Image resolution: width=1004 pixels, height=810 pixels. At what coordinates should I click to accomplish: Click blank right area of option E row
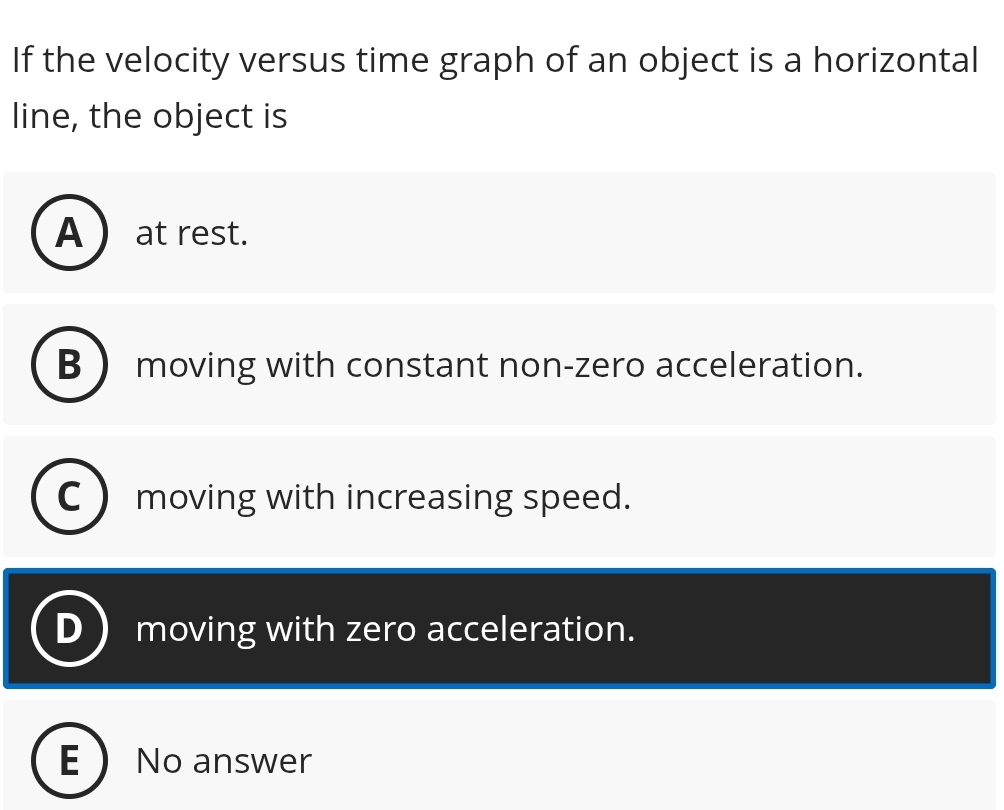700,761
